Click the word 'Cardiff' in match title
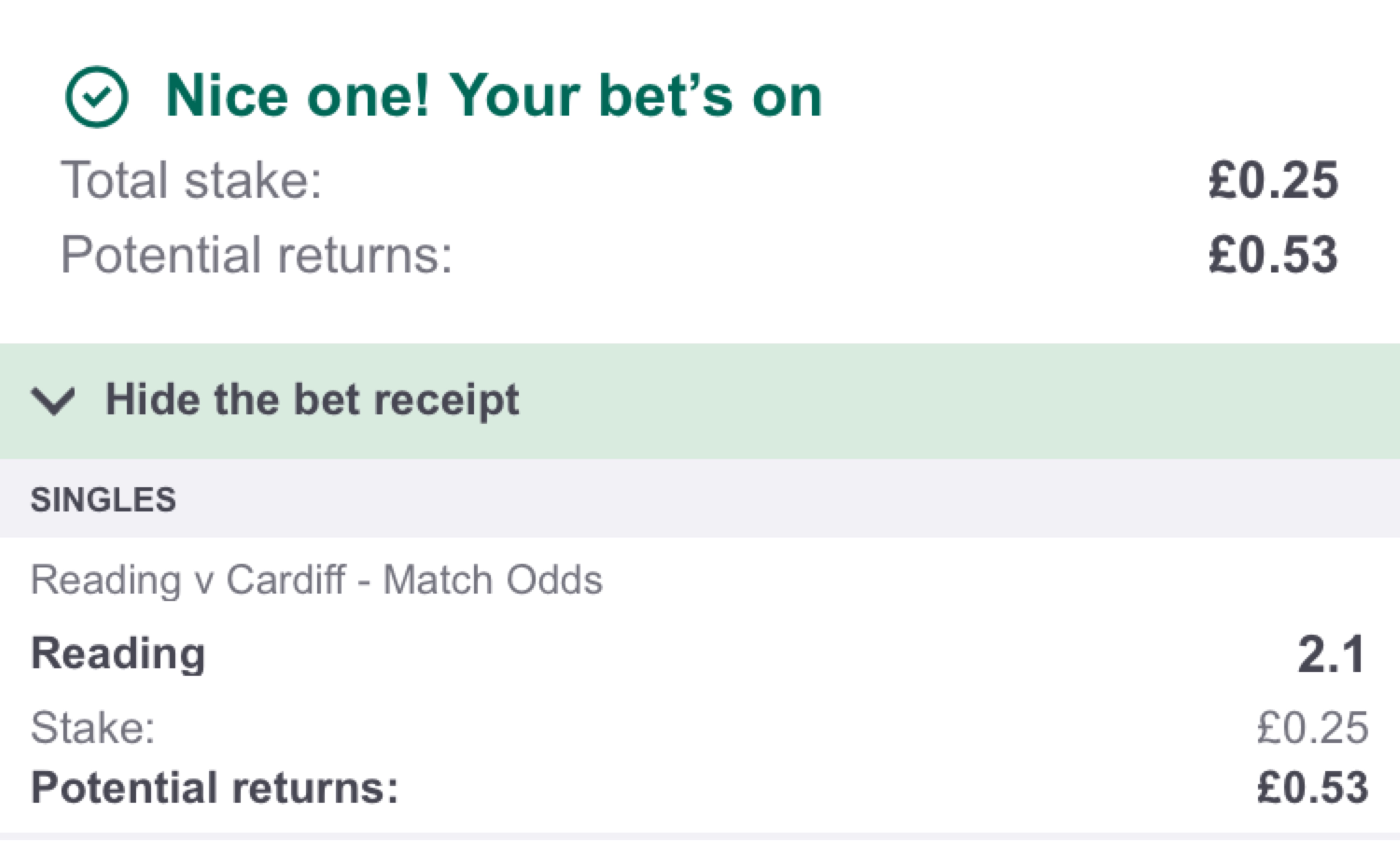The height and width of the screenshot is (857, 1400). (x=286, y=580)
